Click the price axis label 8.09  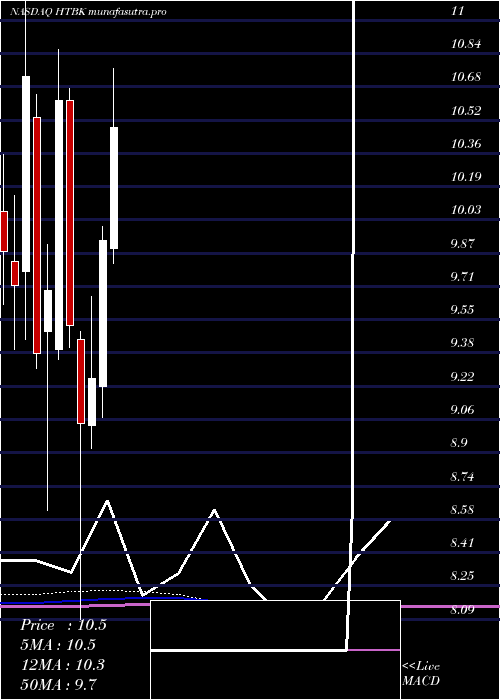(x=462, y=609)
